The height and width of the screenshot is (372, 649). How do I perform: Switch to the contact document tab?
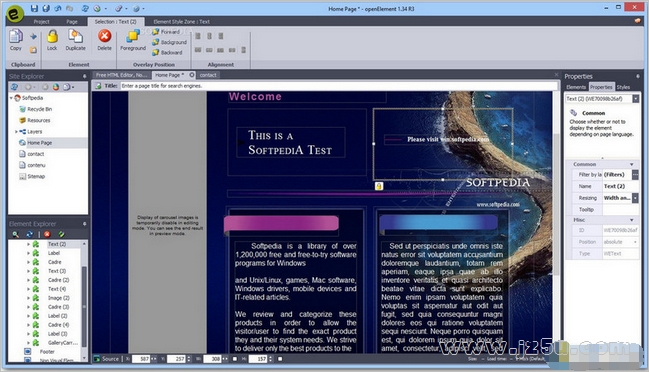point(208,75)
